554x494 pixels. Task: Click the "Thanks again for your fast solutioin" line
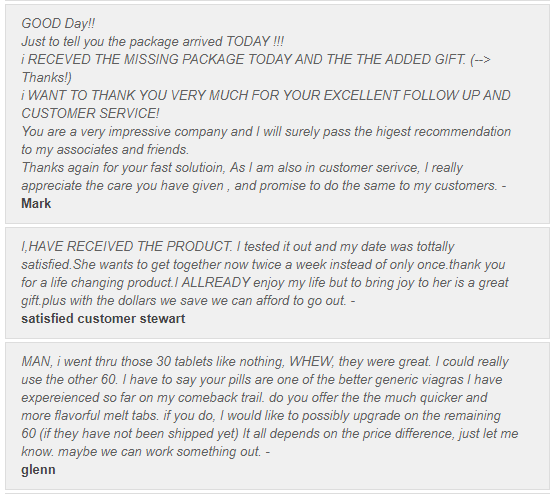coord(242,167)
